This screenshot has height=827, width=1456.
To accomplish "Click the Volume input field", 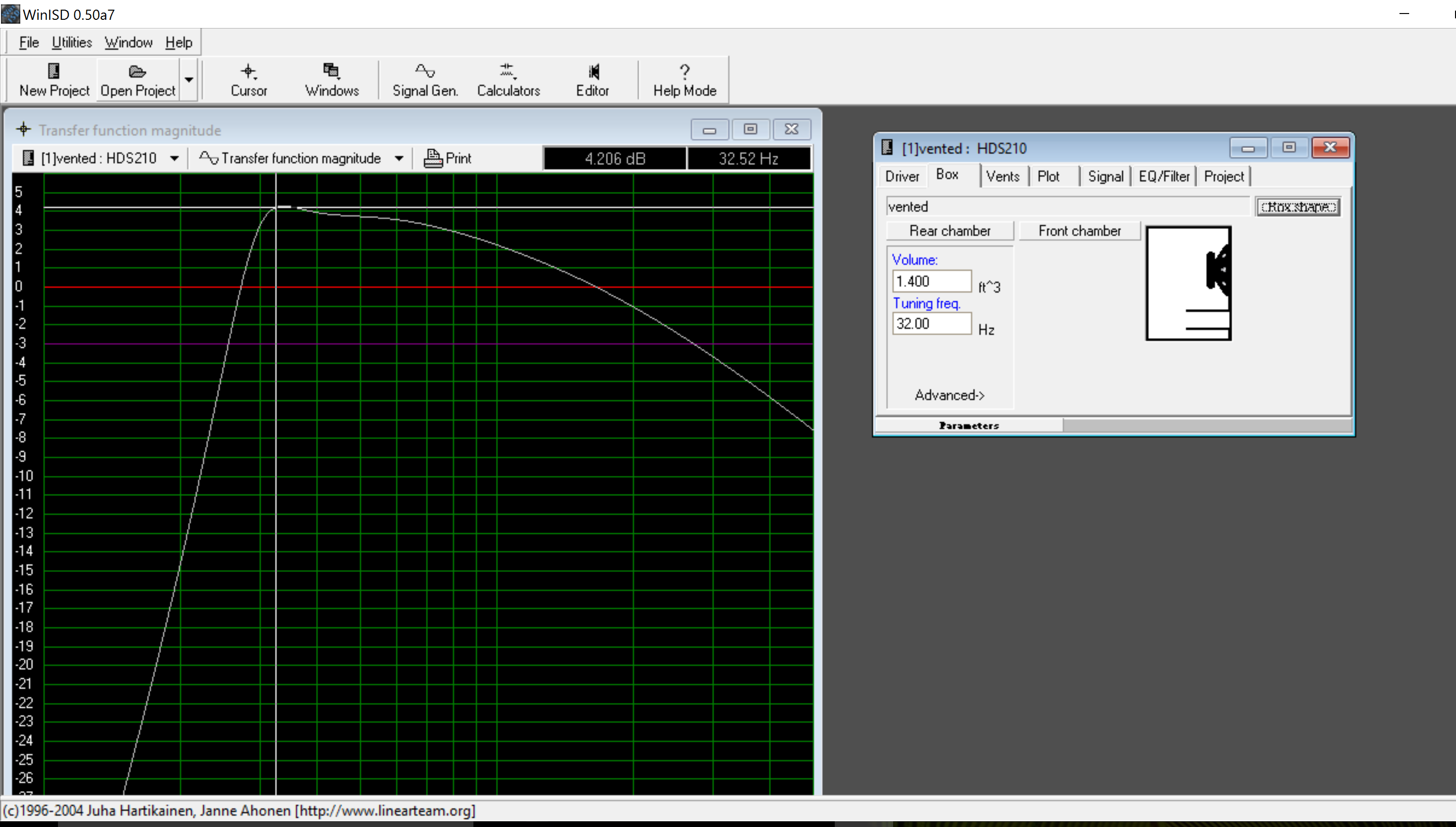I will pyautogui.click(x=932, y=281).
